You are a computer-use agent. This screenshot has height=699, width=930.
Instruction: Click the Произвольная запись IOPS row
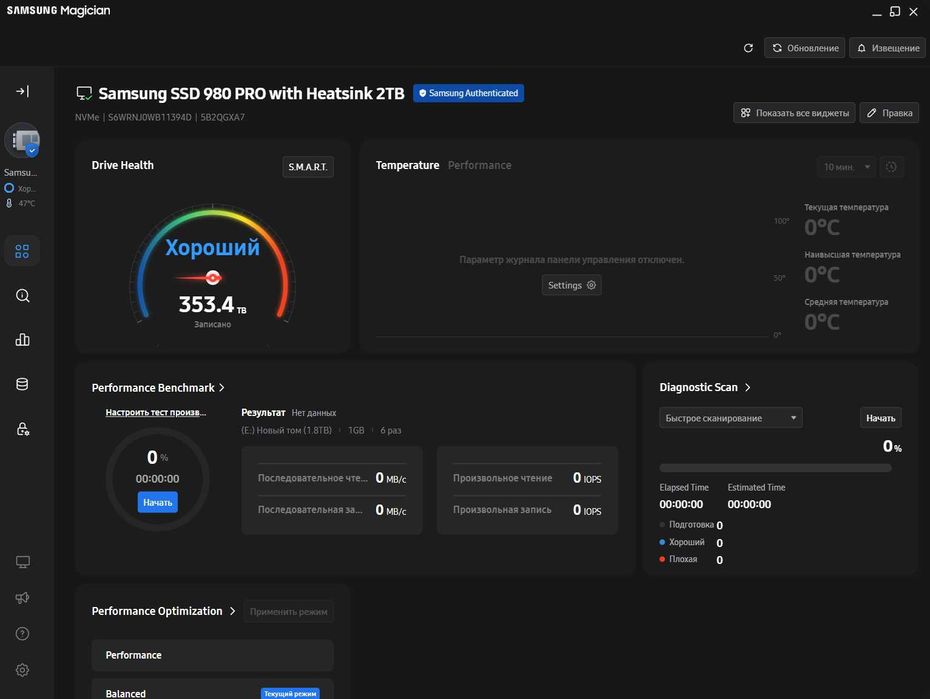point(527,510)
